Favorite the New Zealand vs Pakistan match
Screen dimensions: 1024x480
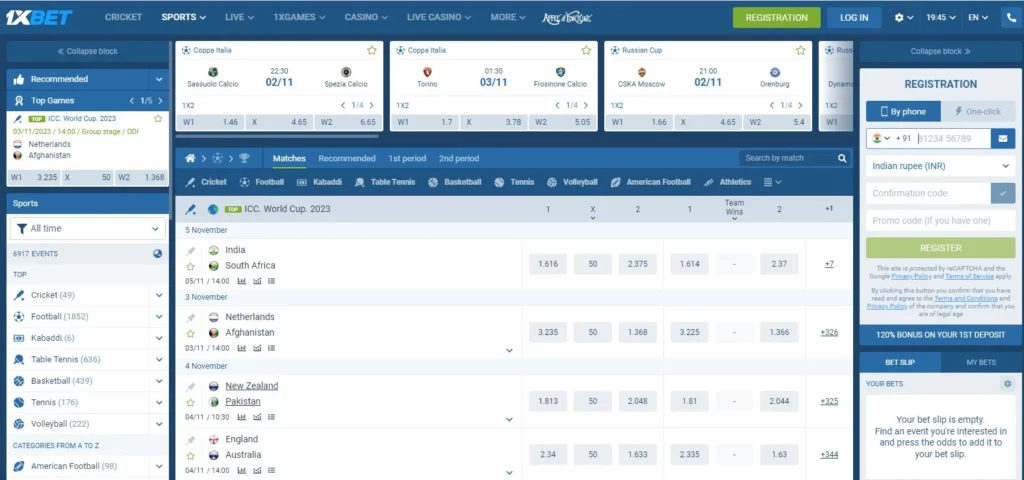[x=190, y=402]
